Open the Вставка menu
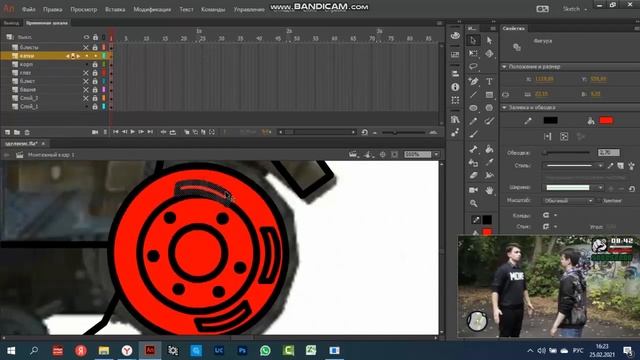This screenshot has height=360, width=640. coord(115,9)
